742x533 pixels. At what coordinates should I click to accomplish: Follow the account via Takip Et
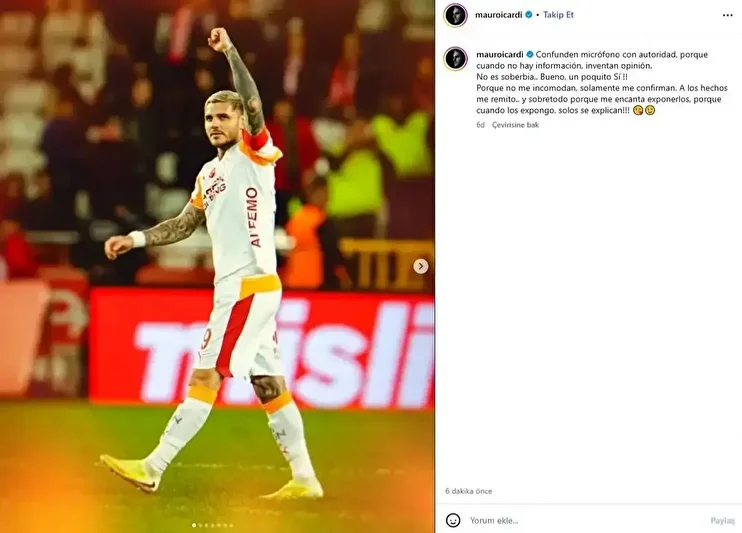click(x=558, y=15)
